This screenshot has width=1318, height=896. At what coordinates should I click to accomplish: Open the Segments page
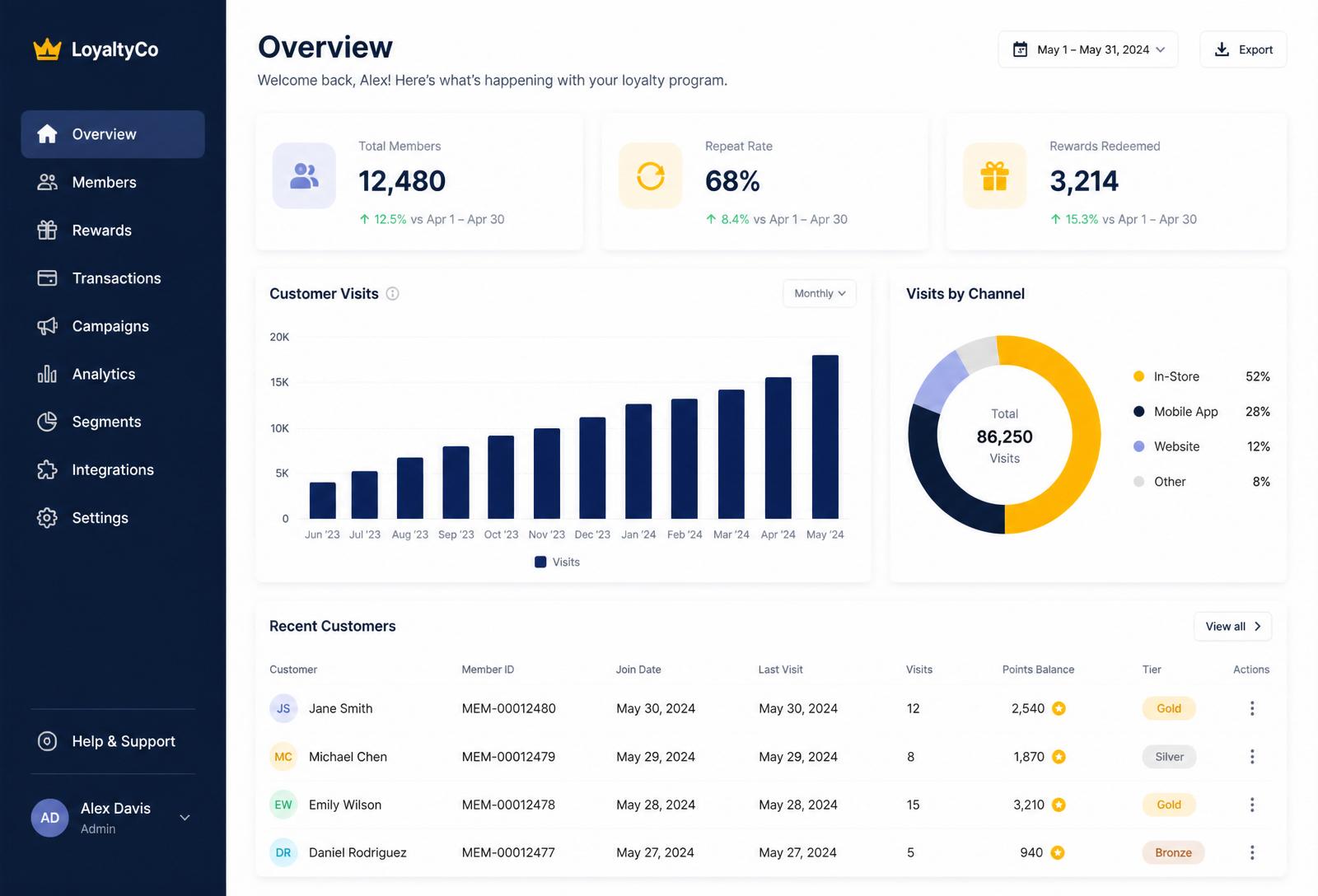[x=113, y=422]
